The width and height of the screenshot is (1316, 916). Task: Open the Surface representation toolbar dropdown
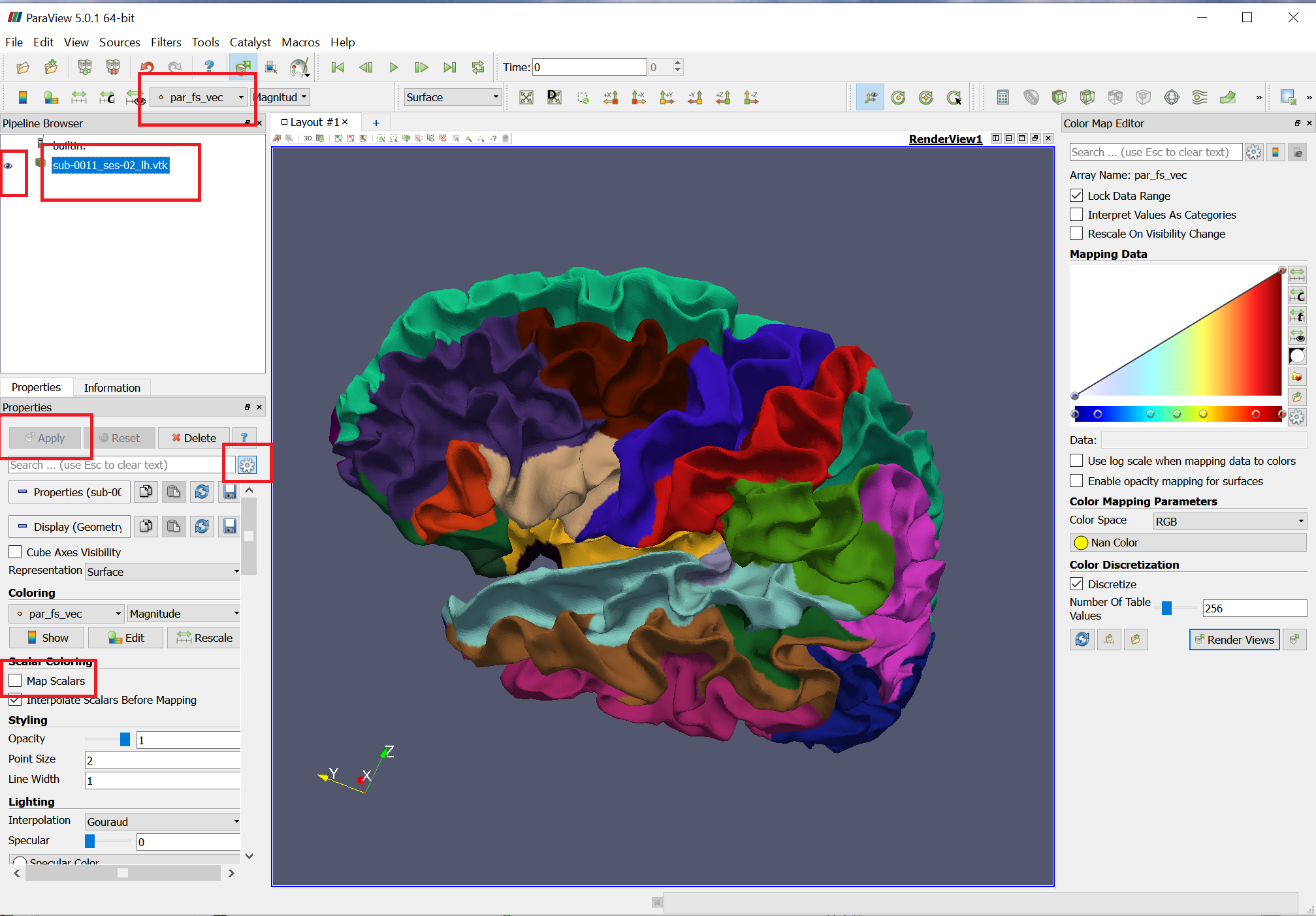(453, 98)
